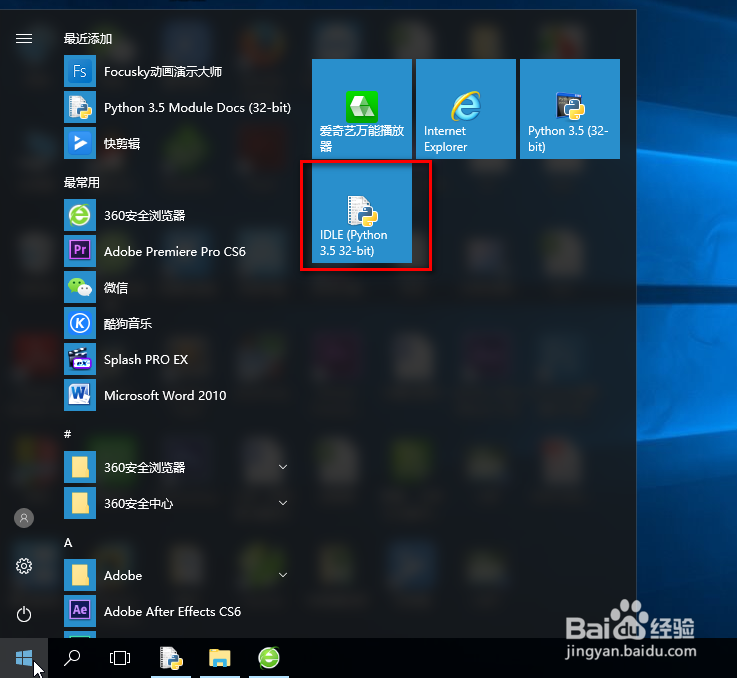Launch Focusky动画演示大师 from recently added
737x678 pixels.
[x=178, y=71]
